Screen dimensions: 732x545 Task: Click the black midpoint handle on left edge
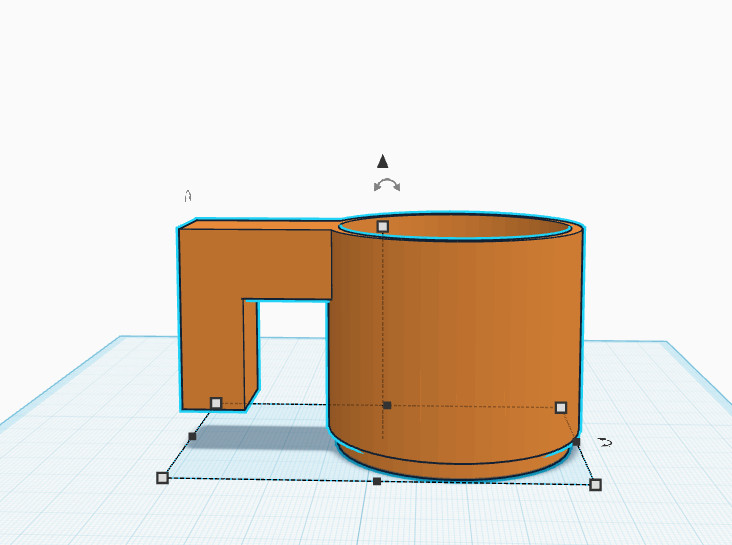192,437
